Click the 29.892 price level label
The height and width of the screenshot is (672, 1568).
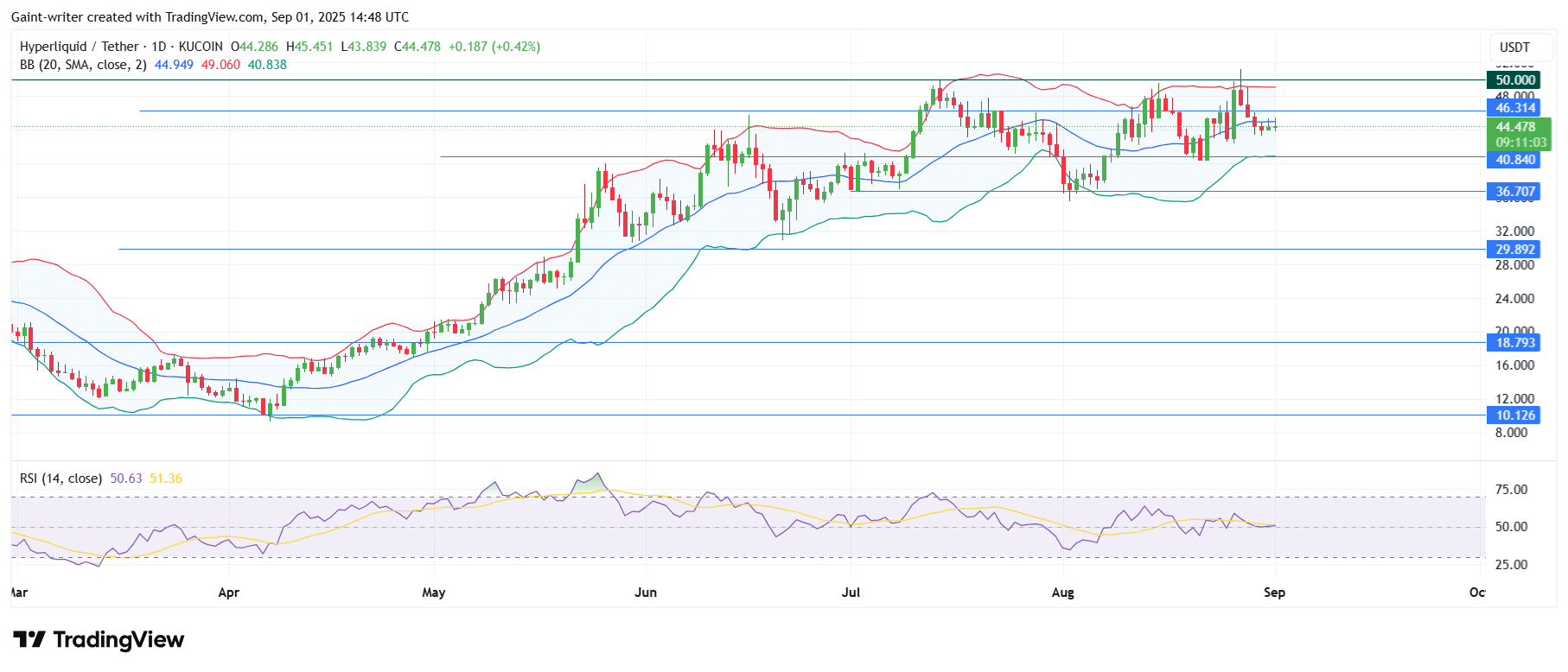point(1515,250)
